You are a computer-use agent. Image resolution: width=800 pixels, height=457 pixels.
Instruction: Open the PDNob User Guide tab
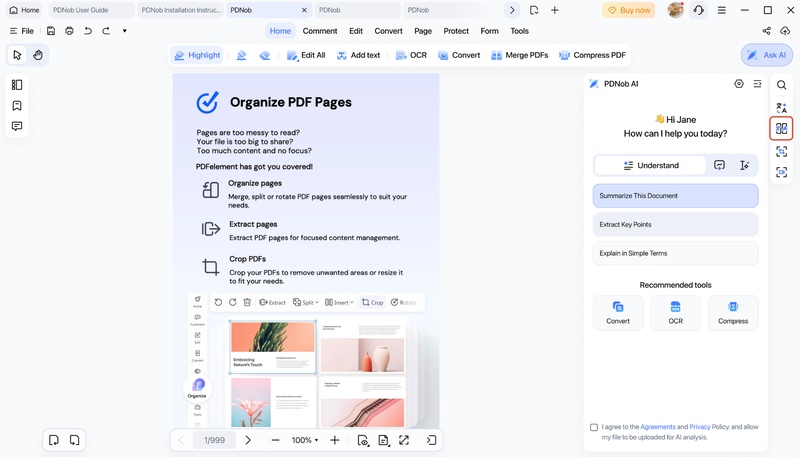click(x=91, y=10)
